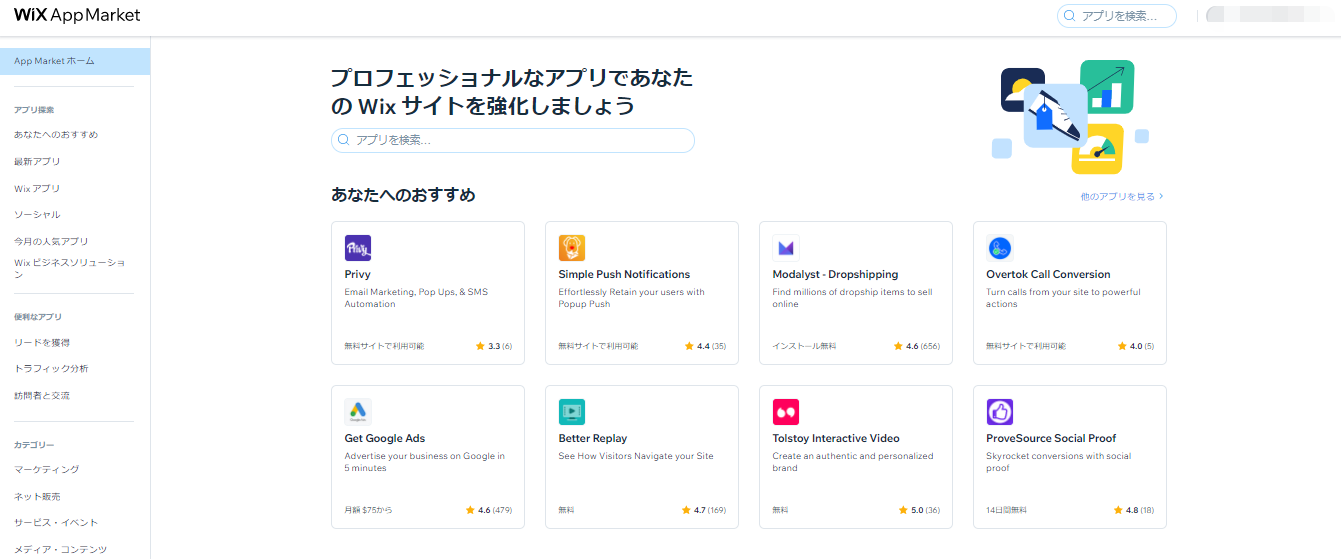Image resolution: width=1341 pixels, height=559 pixels.
Task: Click the Better Replay app icon
Action: point(572,412)
